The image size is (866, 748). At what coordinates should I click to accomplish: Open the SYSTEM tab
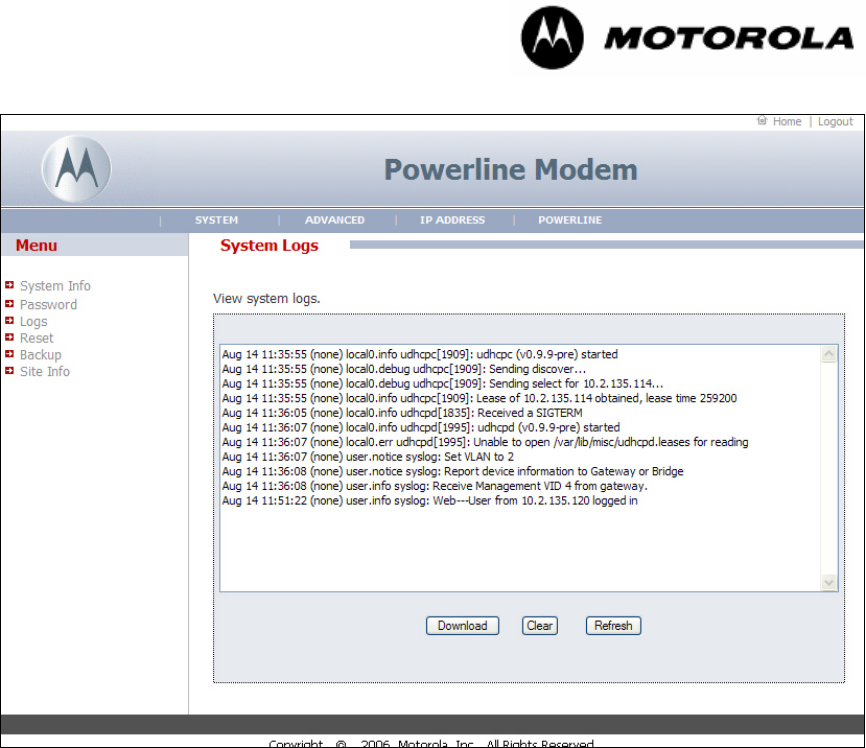pos(216,220)
